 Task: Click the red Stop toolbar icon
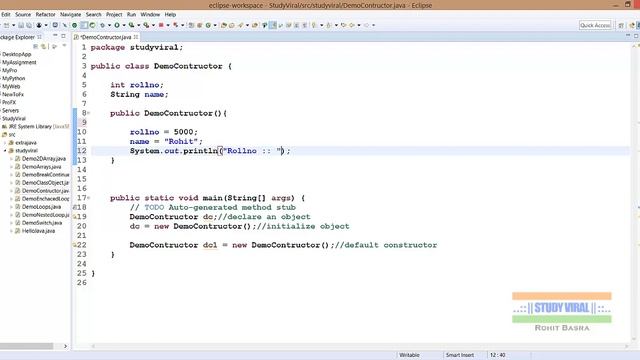pyautogui.click(x=161, y=25)
